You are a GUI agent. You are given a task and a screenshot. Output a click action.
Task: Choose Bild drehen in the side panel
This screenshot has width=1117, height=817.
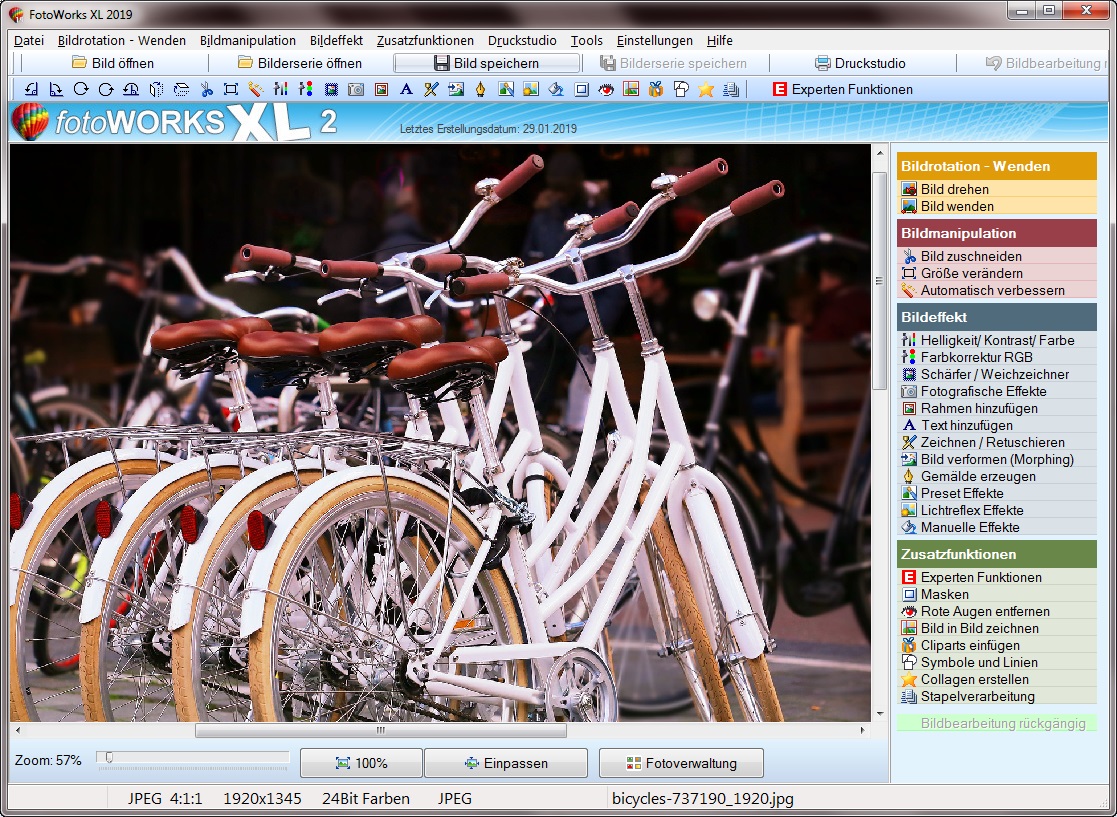(997, 189)
